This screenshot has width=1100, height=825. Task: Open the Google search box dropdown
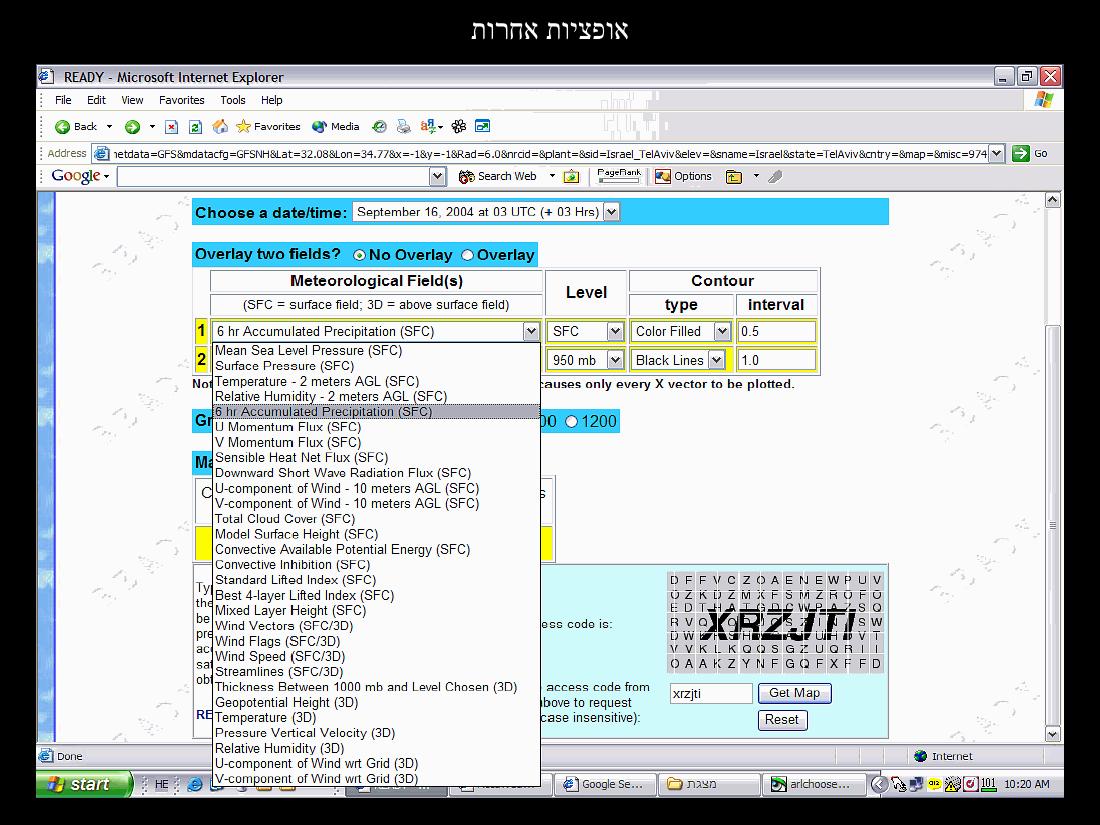[x=437, y=176]
